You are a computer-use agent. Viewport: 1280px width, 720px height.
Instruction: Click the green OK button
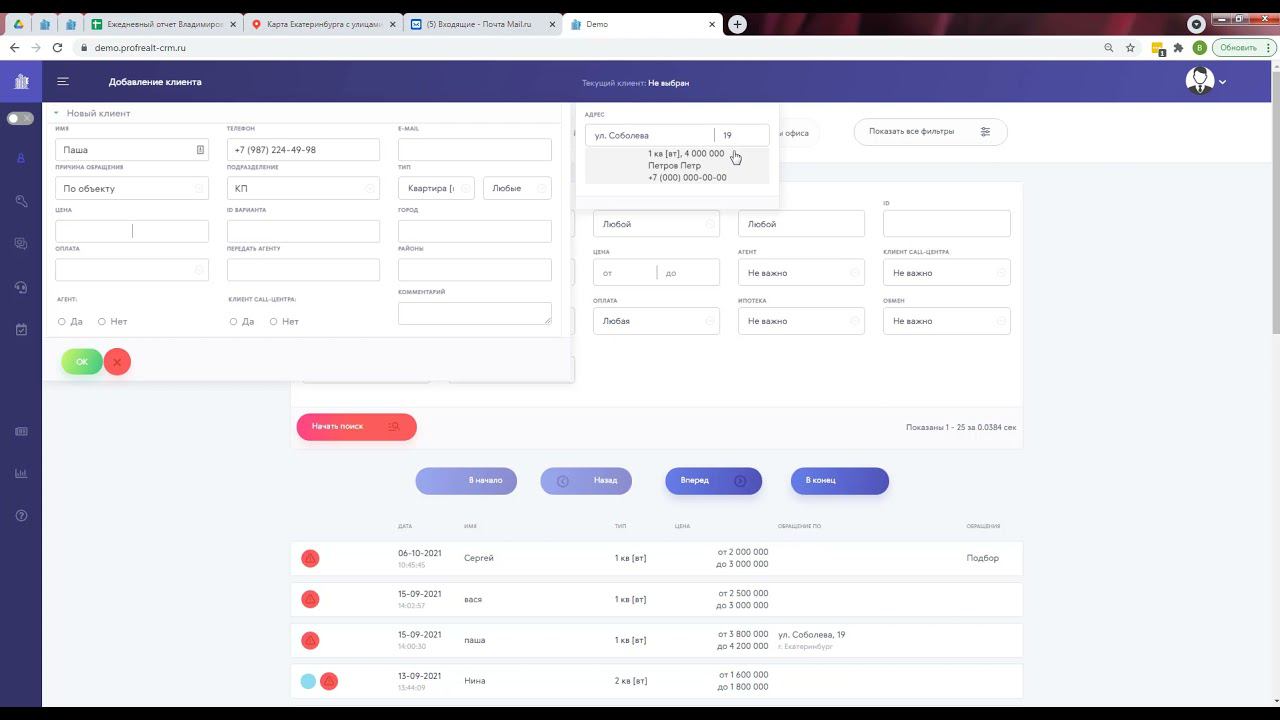point(82,362)
